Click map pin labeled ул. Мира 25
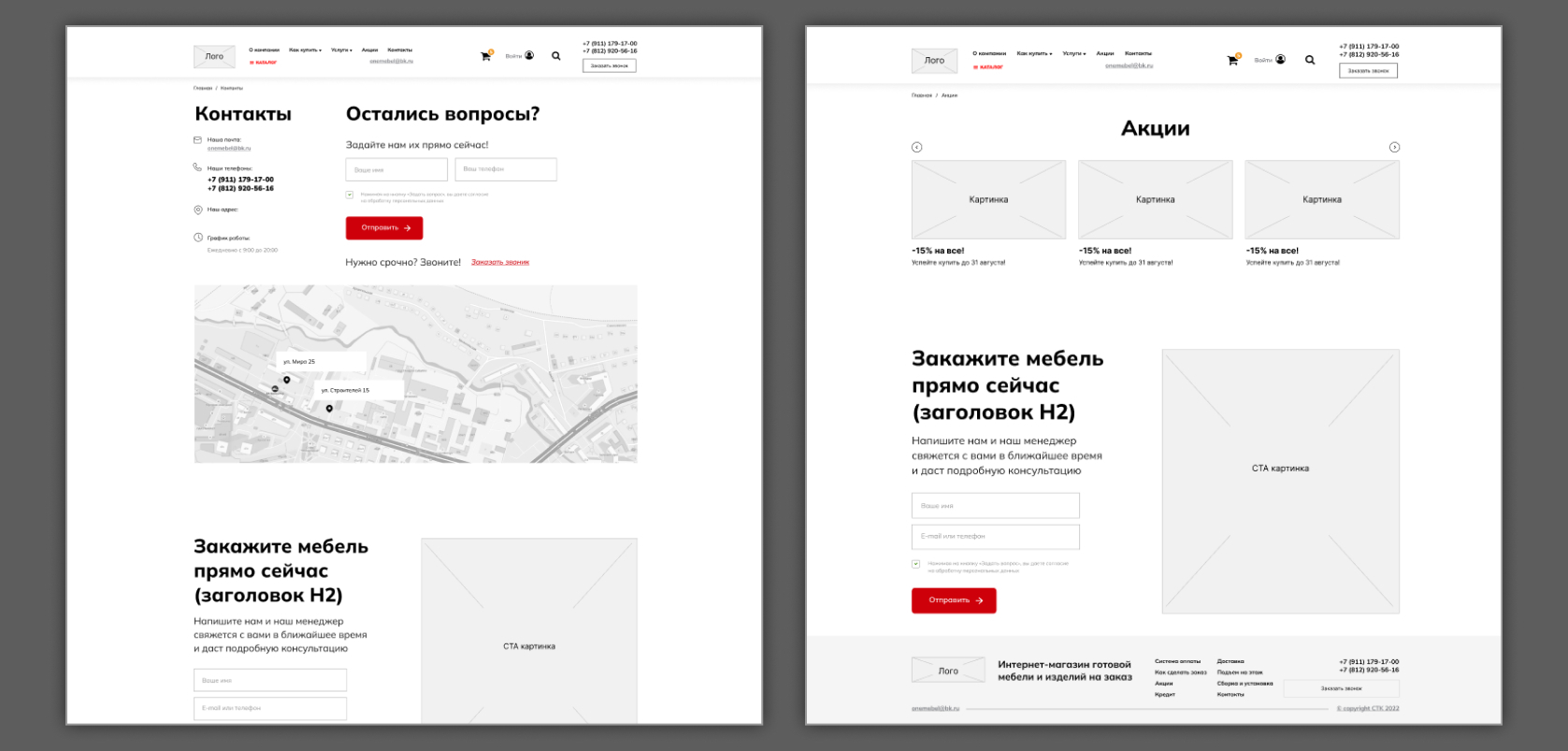 tap(287, 380)
